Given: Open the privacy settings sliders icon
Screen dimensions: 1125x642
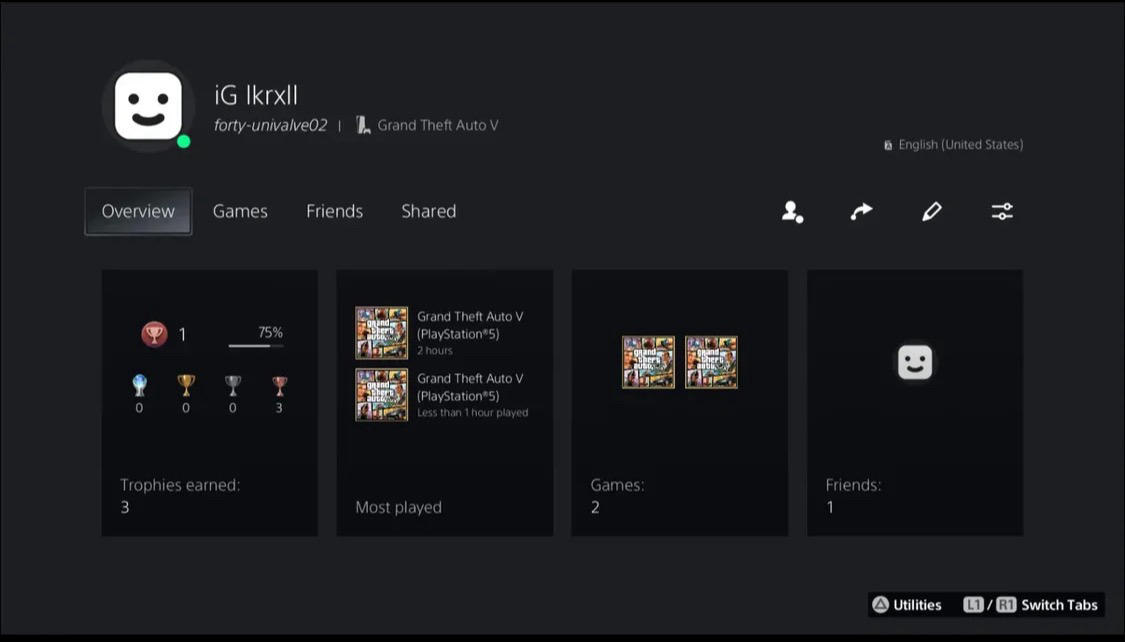Looking at the screenshot, I should pyautogui.click(x=1002, y=211).
